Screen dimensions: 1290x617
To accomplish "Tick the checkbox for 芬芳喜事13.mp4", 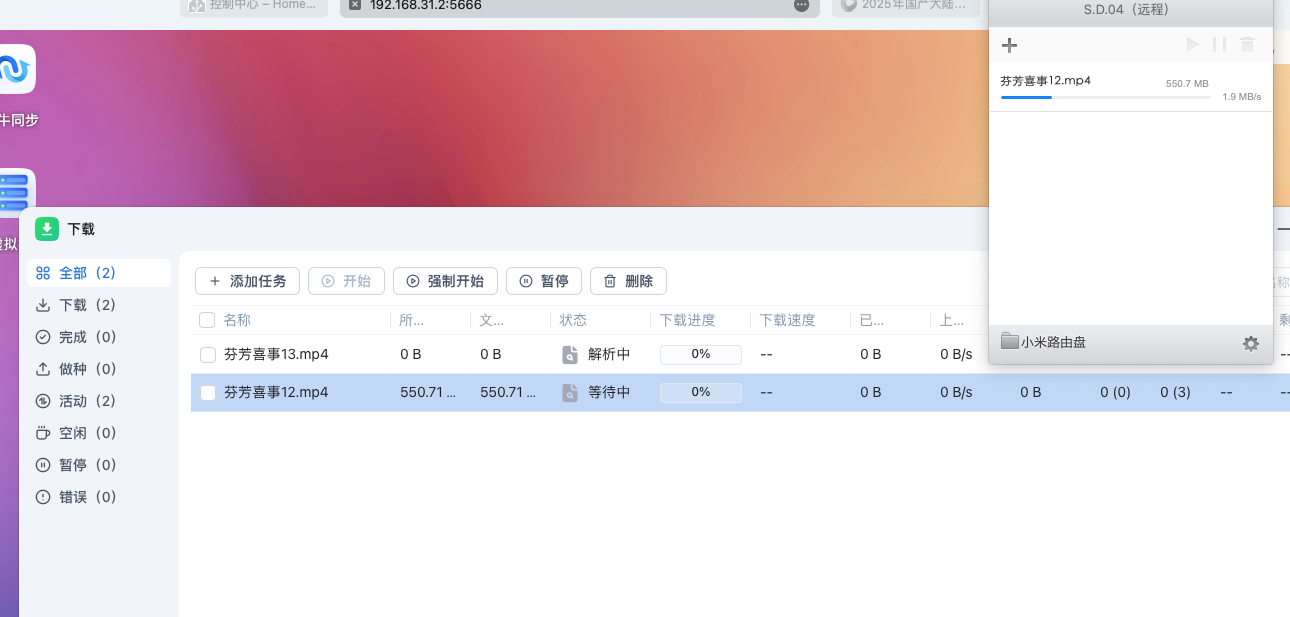I will pos(208,354).
